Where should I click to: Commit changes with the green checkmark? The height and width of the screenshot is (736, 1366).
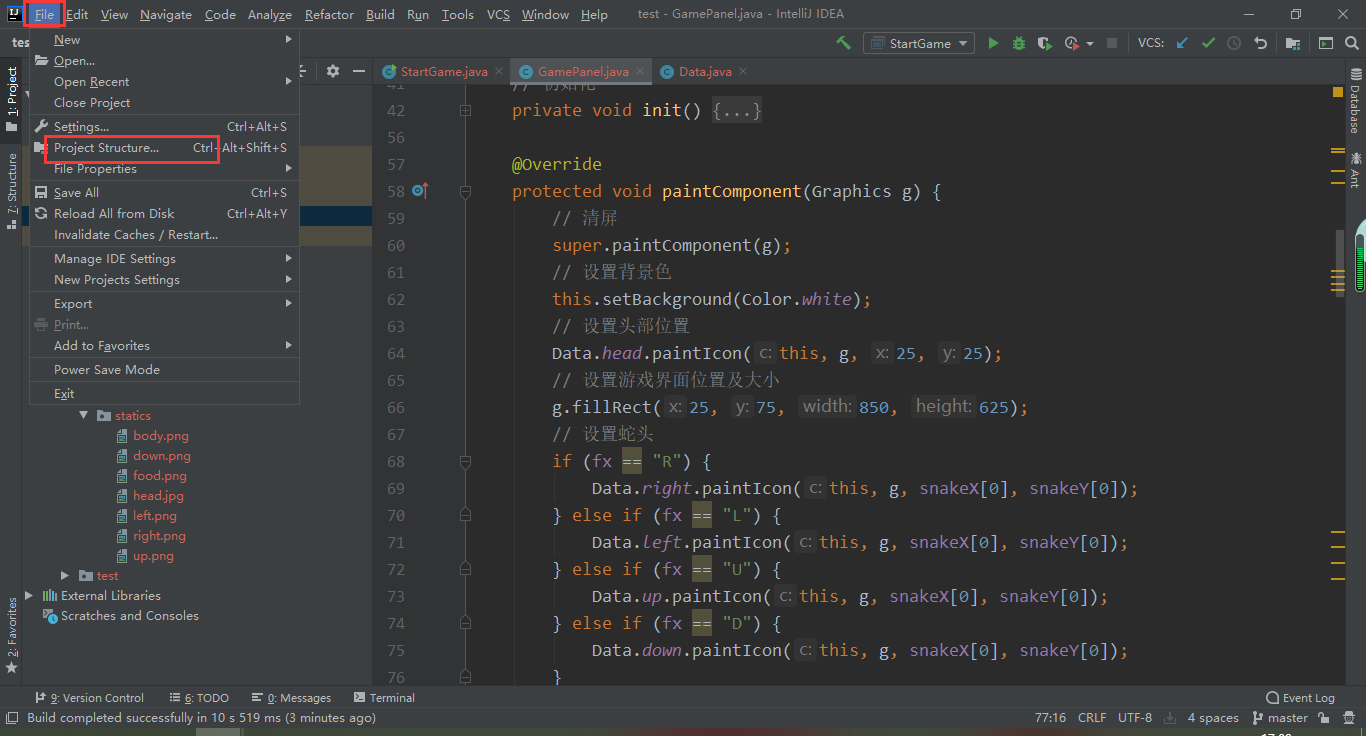tap(1208, 43)
